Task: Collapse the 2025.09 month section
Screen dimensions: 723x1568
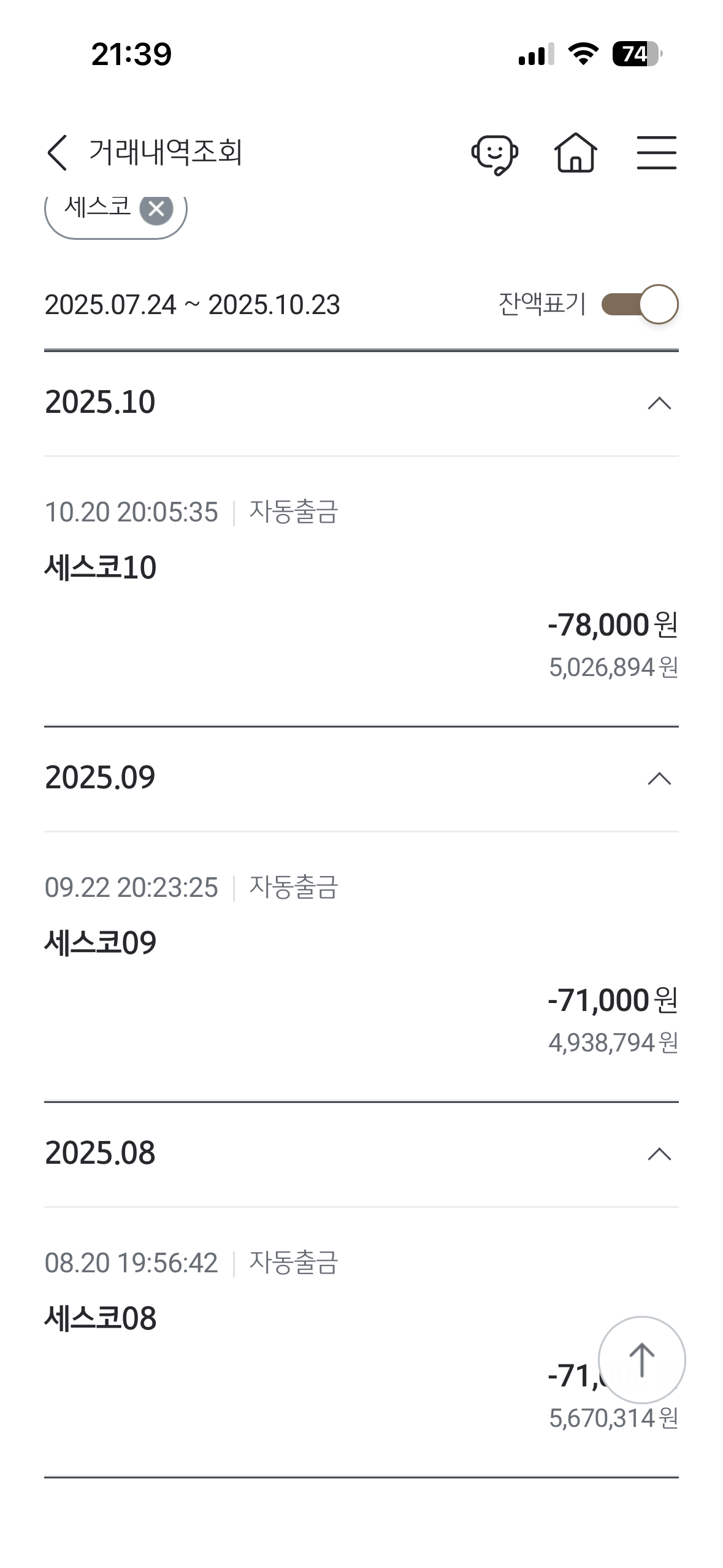Action: [x=659, y=778]
